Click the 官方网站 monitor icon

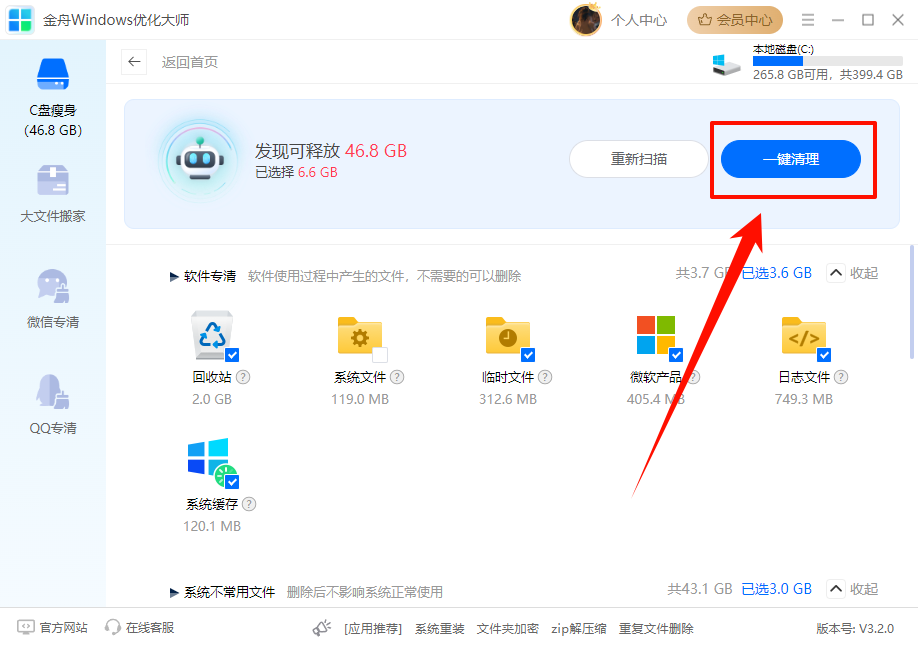pos(26,627)
